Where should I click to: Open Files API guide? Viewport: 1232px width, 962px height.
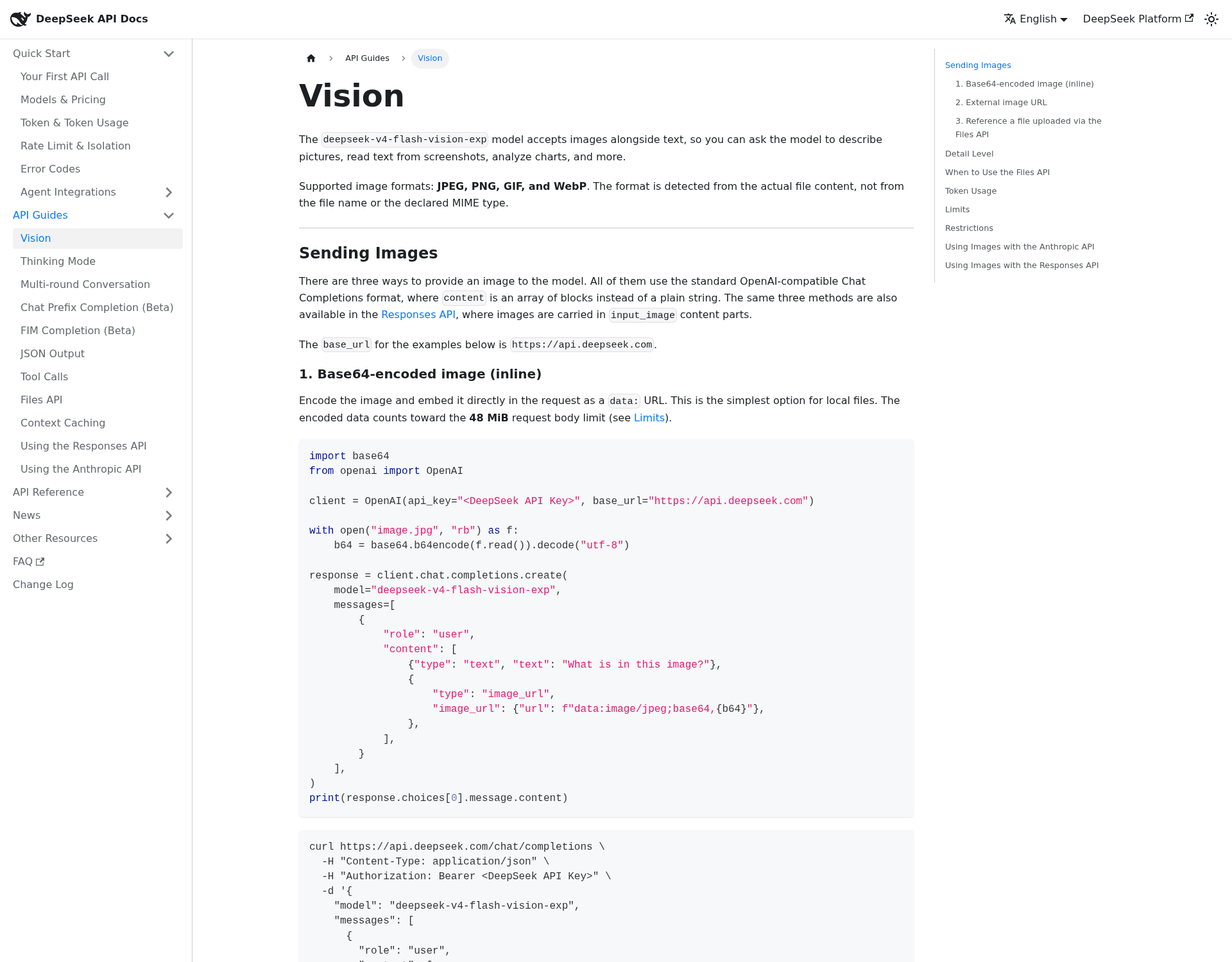(x=98, y=400)
